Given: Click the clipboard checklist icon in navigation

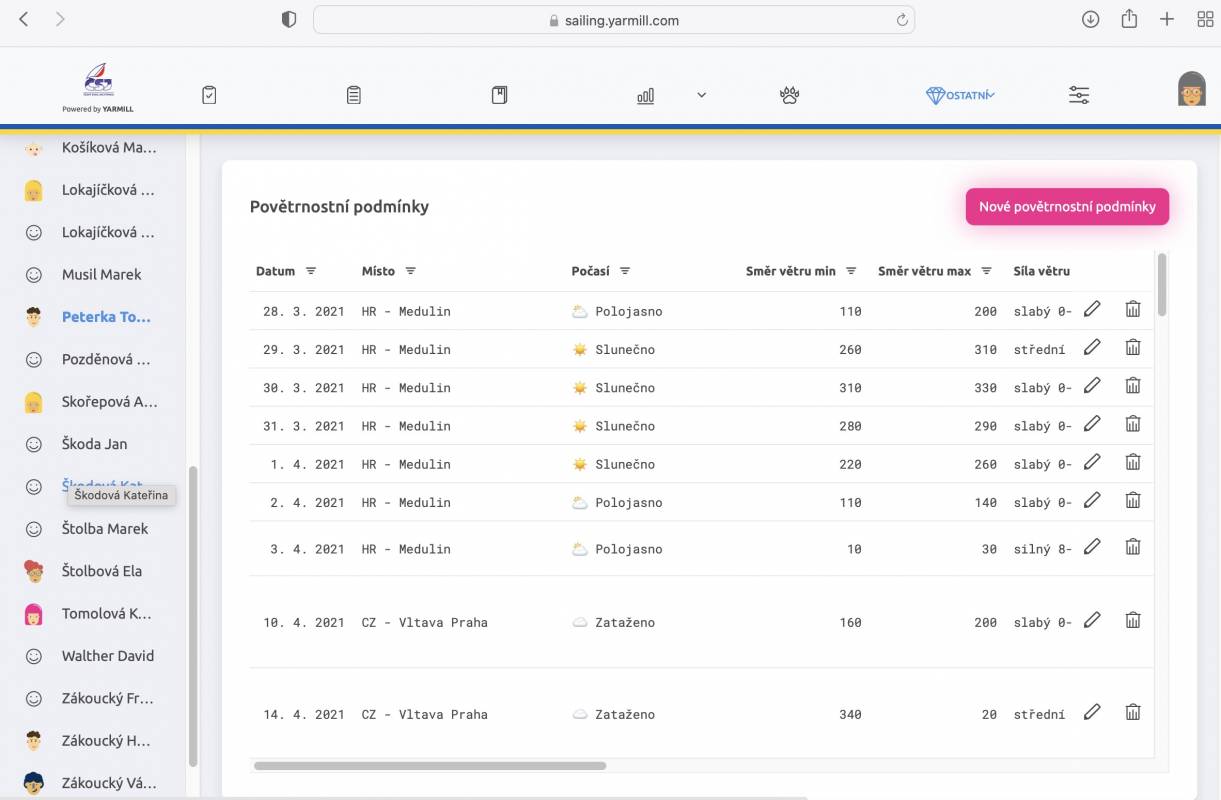Looking at the screenshot, I should (x=209, y=95).
